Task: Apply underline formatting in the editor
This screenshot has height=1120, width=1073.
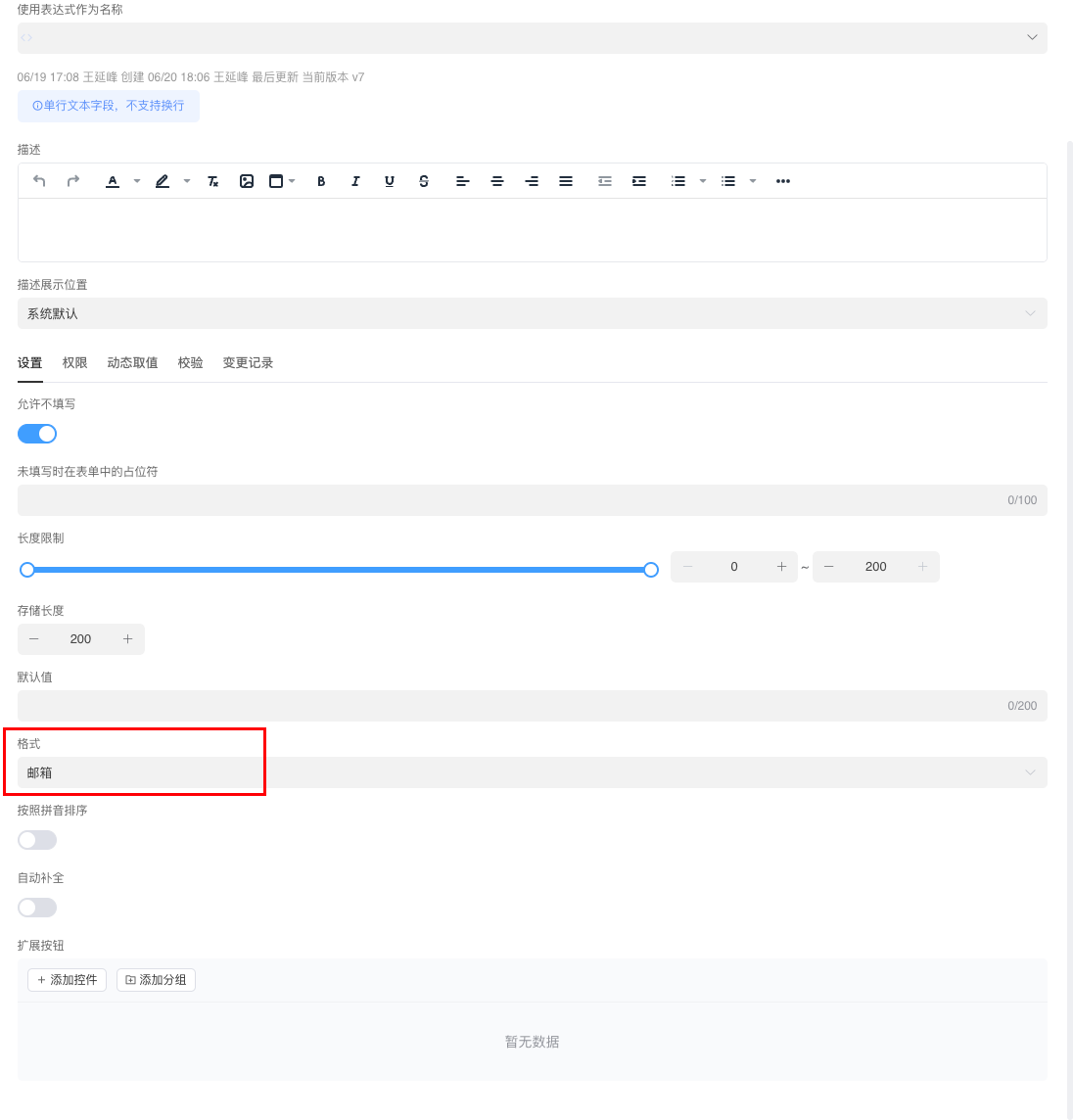Action: [x=390, y=181]
